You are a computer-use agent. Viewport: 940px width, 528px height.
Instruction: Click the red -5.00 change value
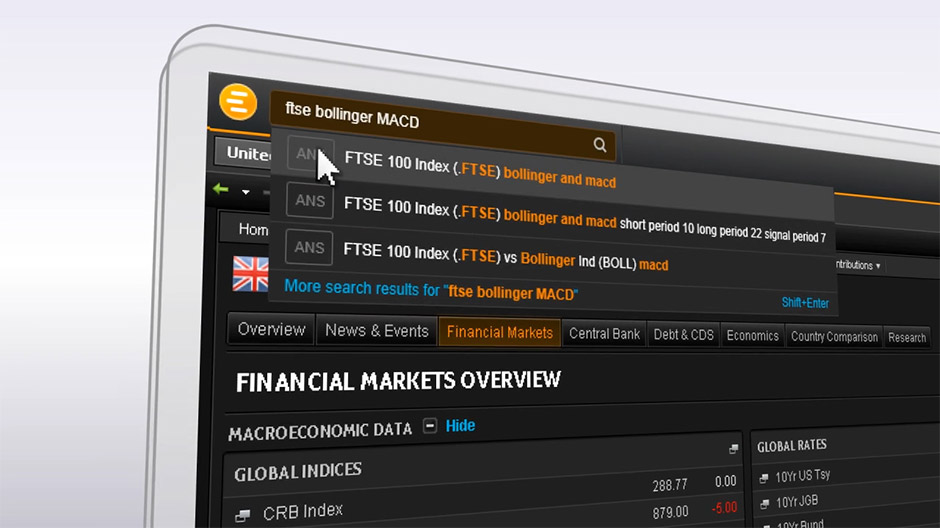724,508
